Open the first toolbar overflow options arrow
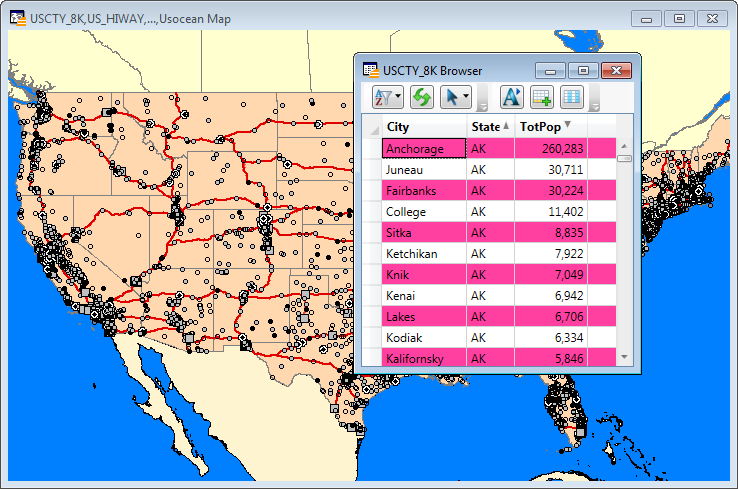The width and height of the screenshot is (738, 489). point(482,106)
